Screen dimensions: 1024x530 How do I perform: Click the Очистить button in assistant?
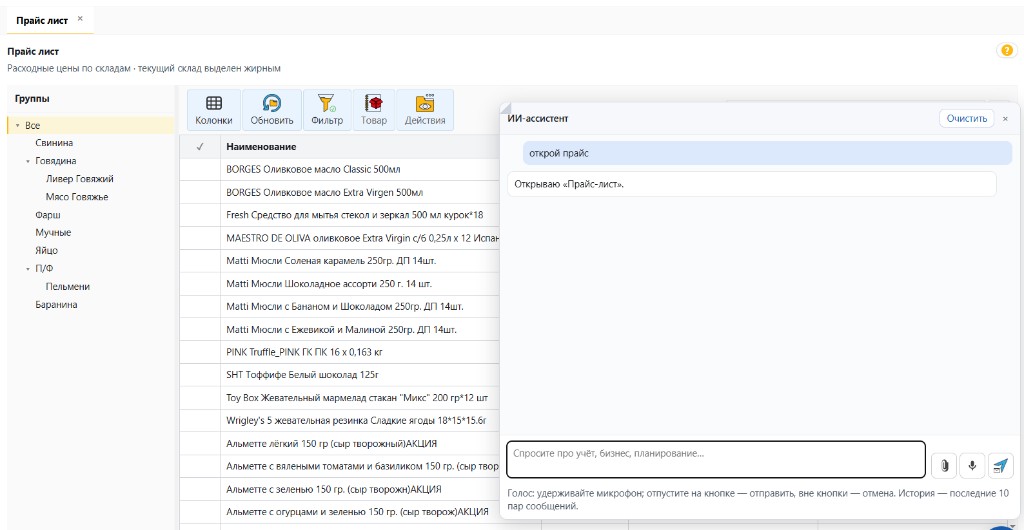coord(967,119)
